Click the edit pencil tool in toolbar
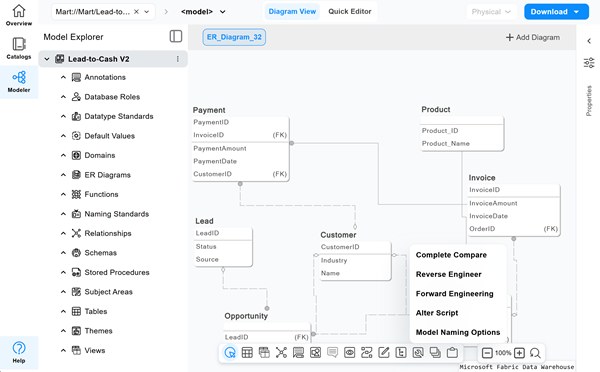This screenshot has height=372, width=600. (x=384, y=352)
